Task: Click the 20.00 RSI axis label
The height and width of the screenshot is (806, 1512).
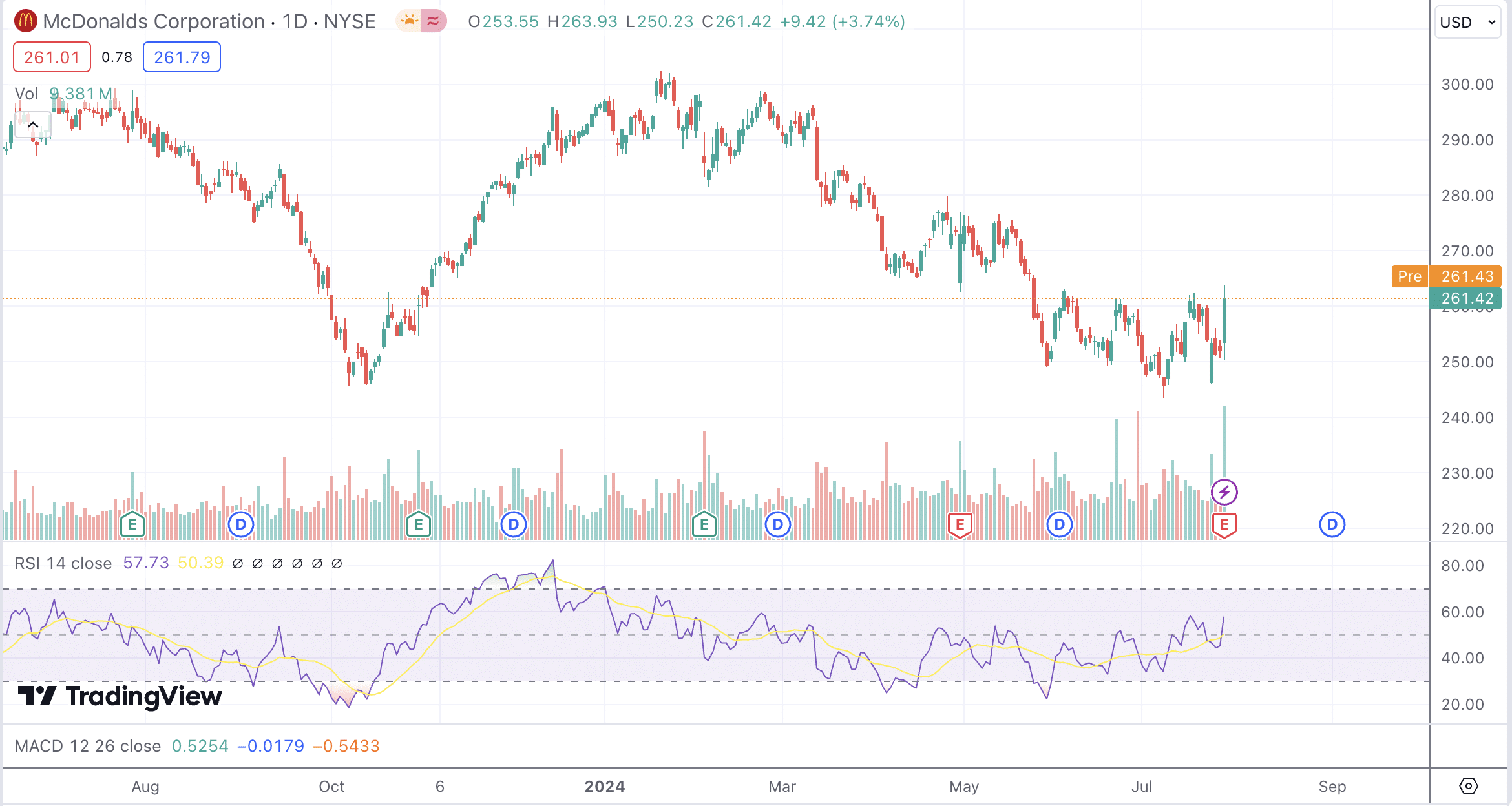Action: pyautogui.click(x=1462, y=705)
